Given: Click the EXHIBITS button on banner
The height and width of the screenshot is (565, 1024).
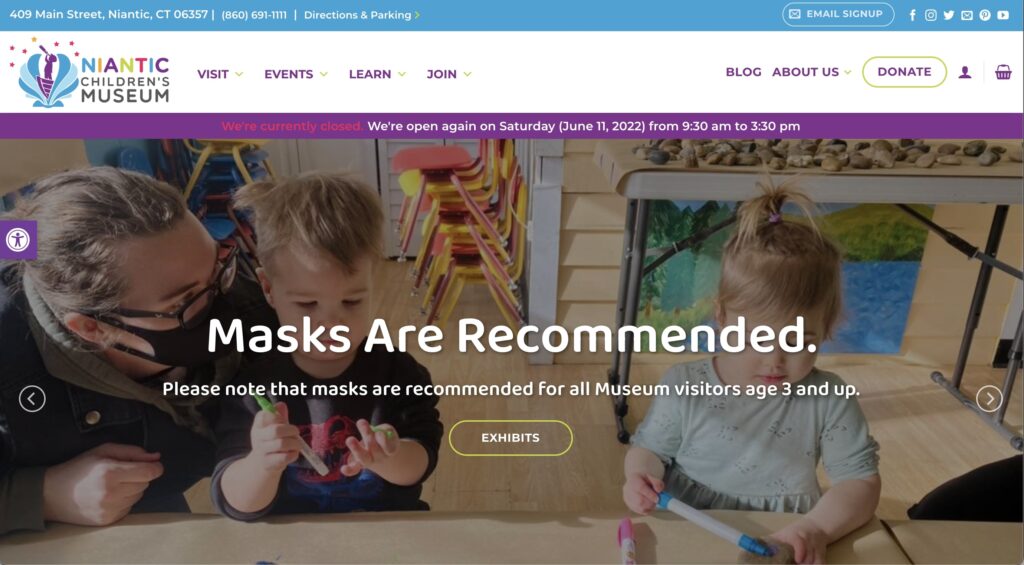Looking at the screenshot, I should pyautogui.click(x=511, y=438).
